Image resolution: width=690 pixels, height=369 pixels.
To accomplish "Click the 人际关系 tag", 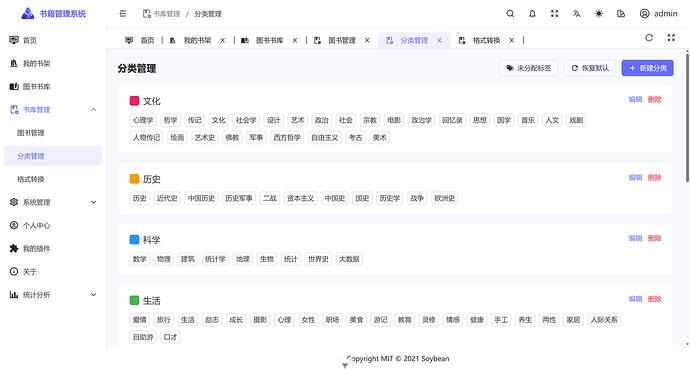I will pyautogui.click(x=604, y=320).
